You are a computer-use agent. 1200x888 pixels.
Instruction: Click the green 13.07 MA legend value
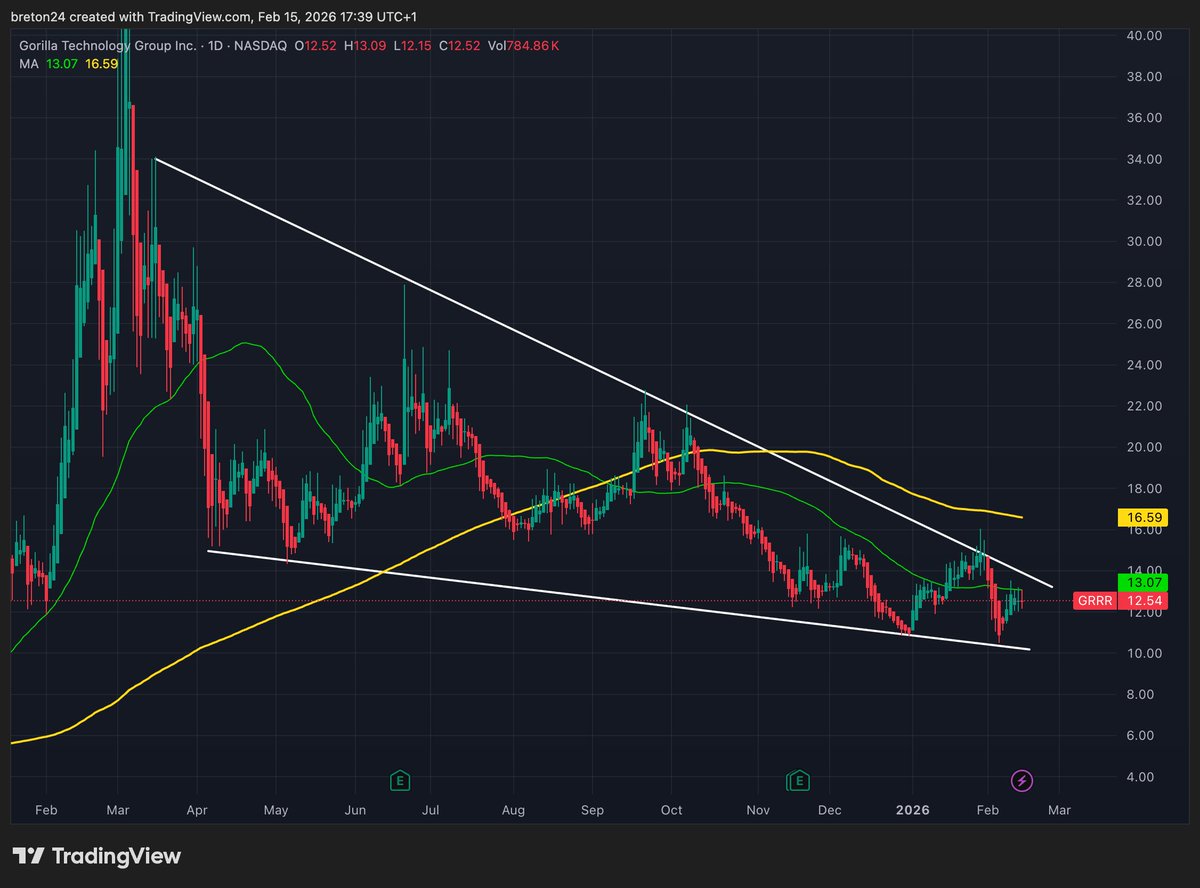pos(63,65)
